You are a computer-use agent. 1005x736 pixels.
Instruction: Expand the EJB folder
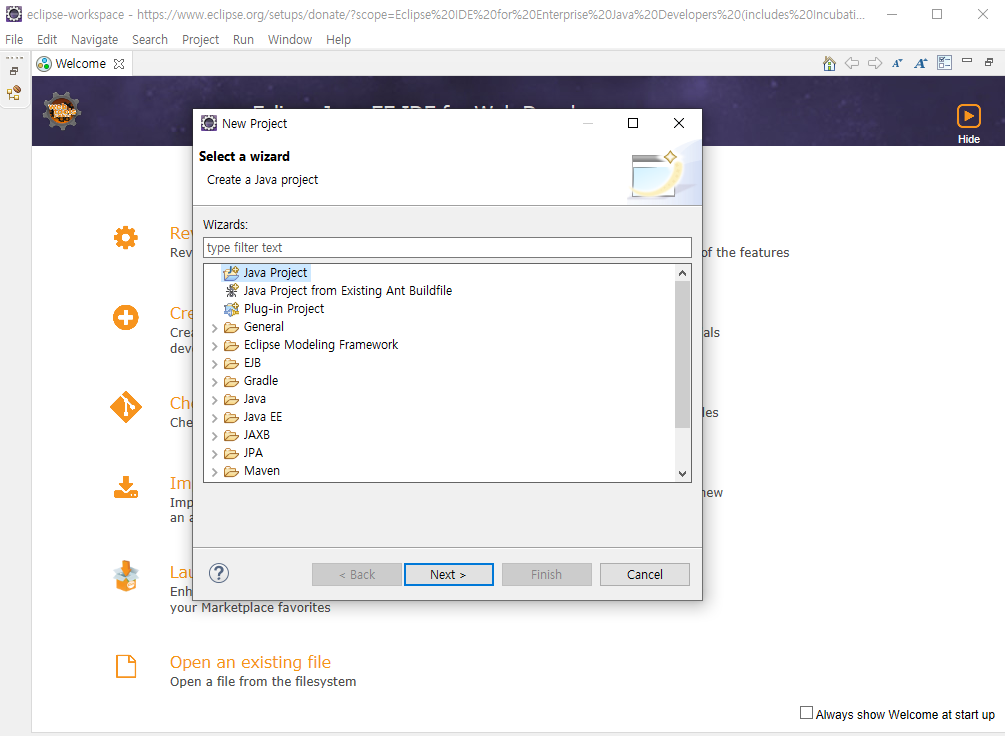(x=215, y=364)
